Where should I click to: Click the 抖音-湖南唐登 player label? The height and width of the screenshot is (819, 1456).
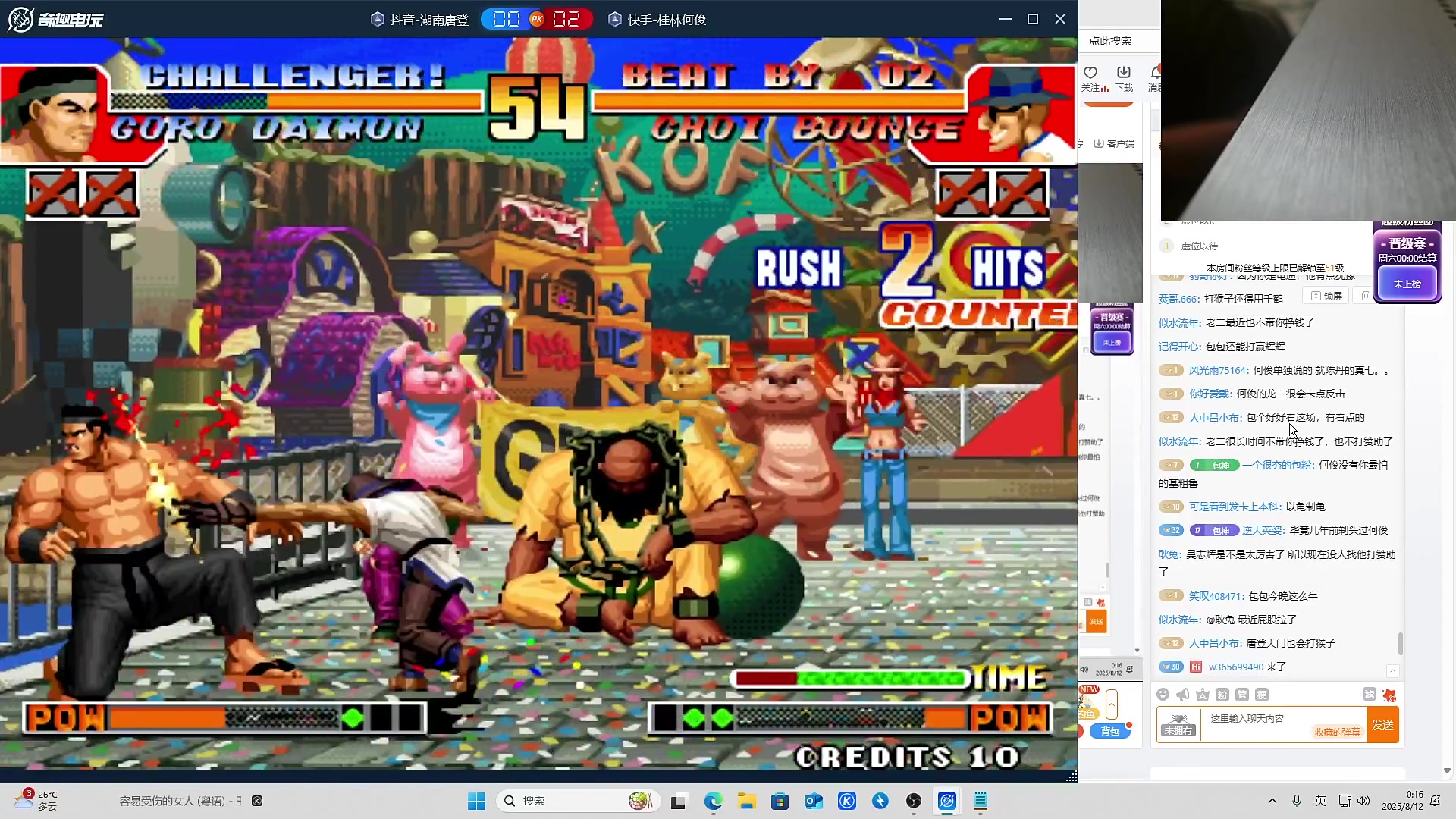[420, 20]
